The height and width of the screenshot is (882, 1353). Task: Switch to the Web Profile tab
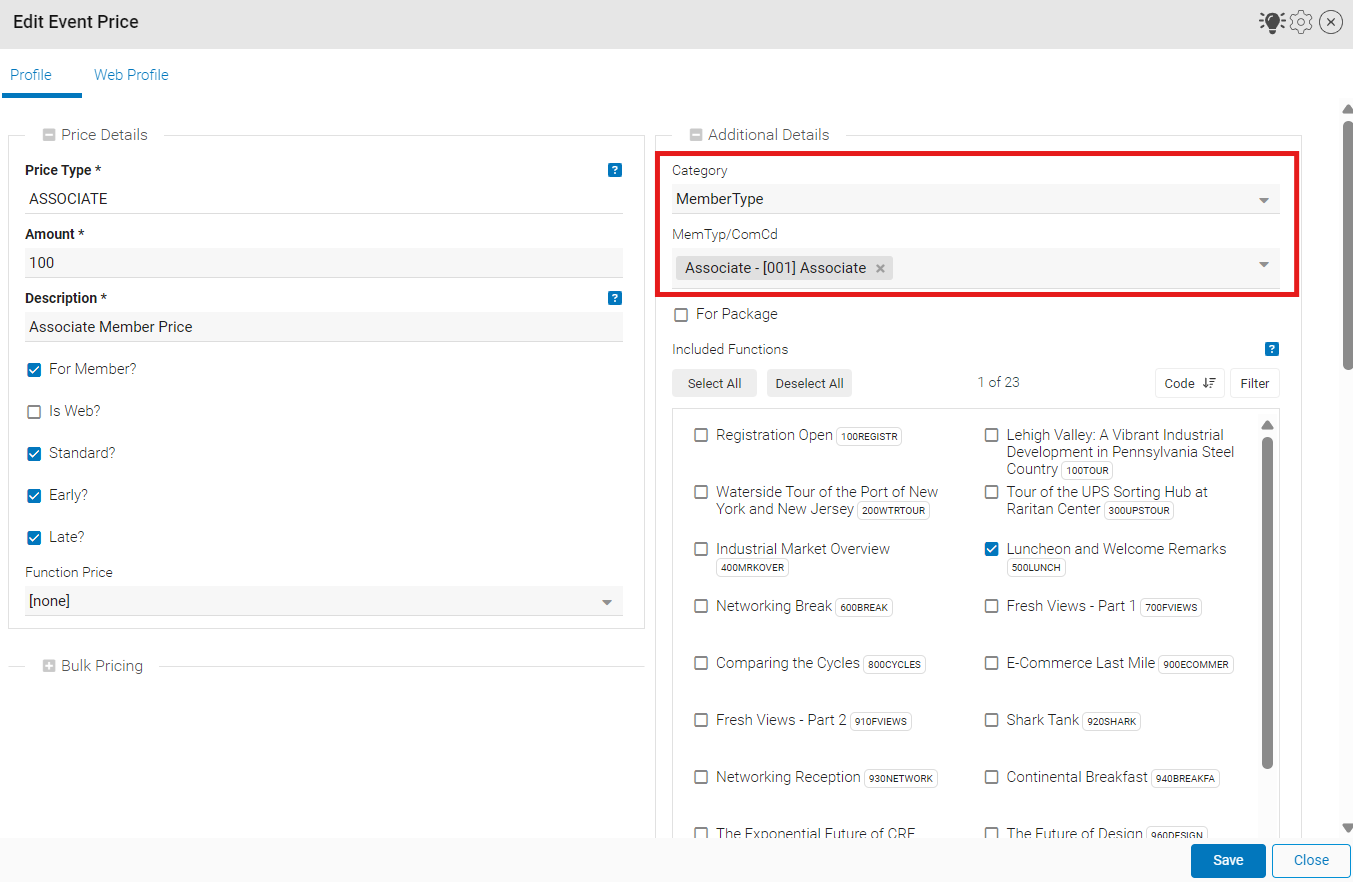click(x=131, y=75)
